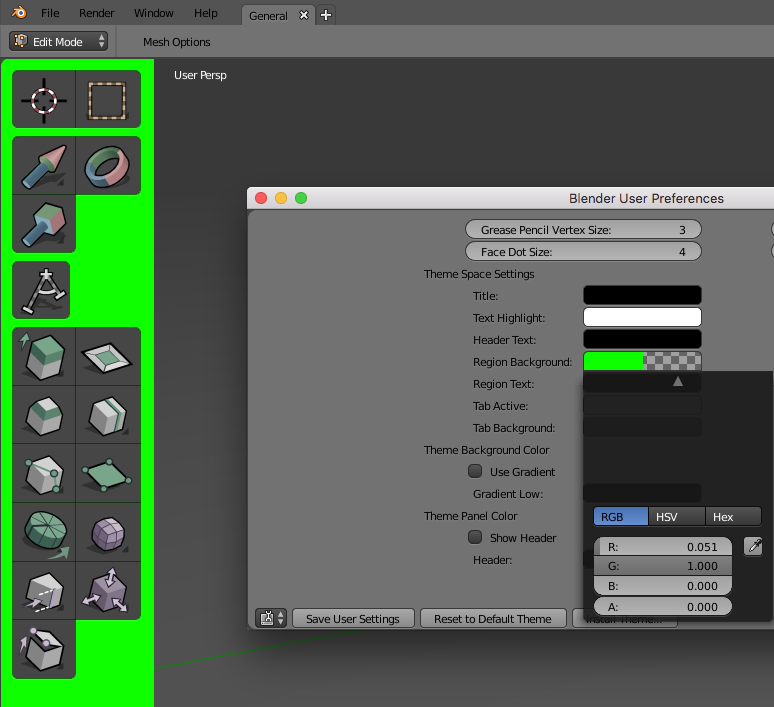Select the Inset Faces tool
Screen dimensions: 774x707
(x=108, y=356)
